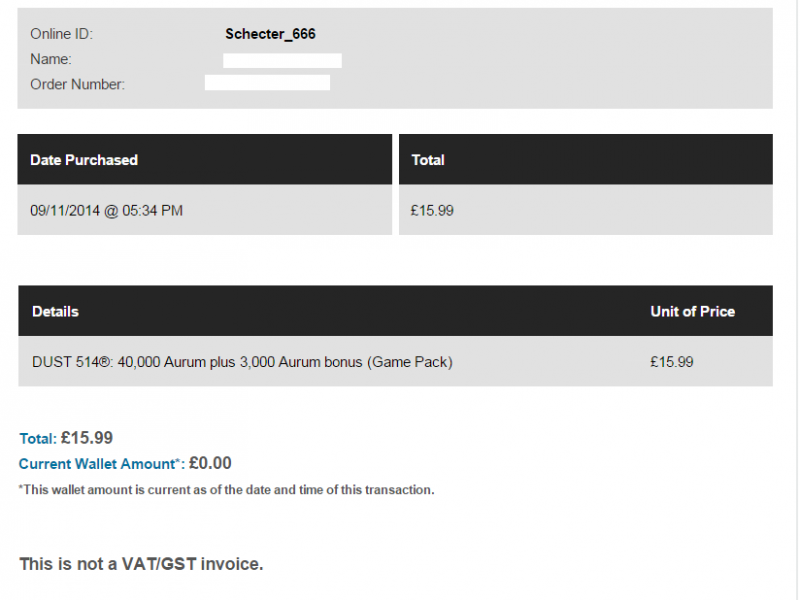800x600 pixels.
Task: Click the Current Wallet Amount label
Action: [x=102, y=464]
